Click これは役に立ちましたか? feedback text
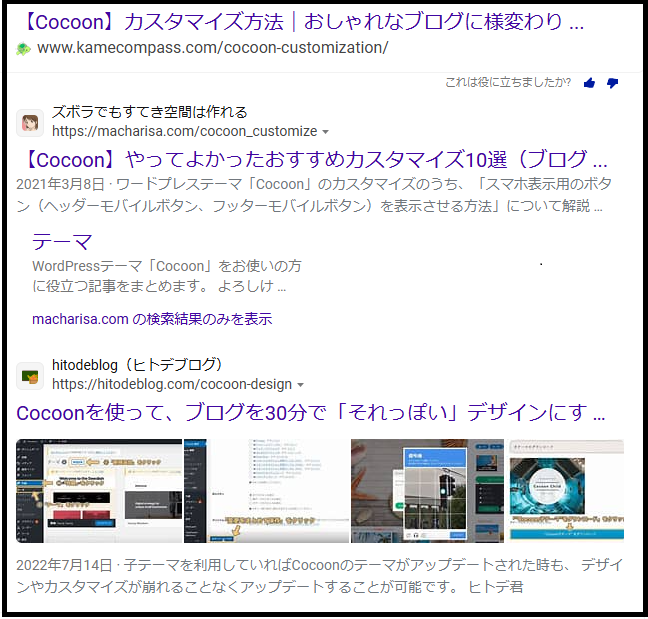The image size is (648, 619). [x=508, y=83]
